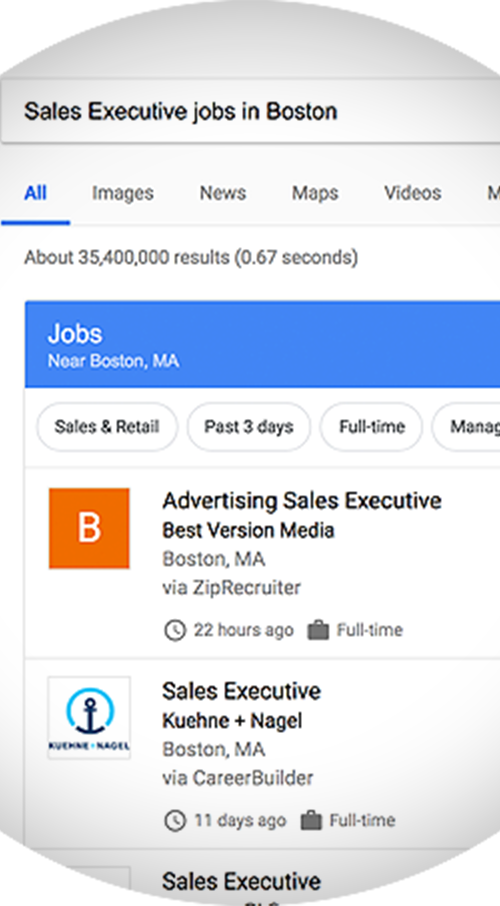Click the clock icon beside 11 days ago
Viewport: 500px width, 906px height.
tap(175, 820)
